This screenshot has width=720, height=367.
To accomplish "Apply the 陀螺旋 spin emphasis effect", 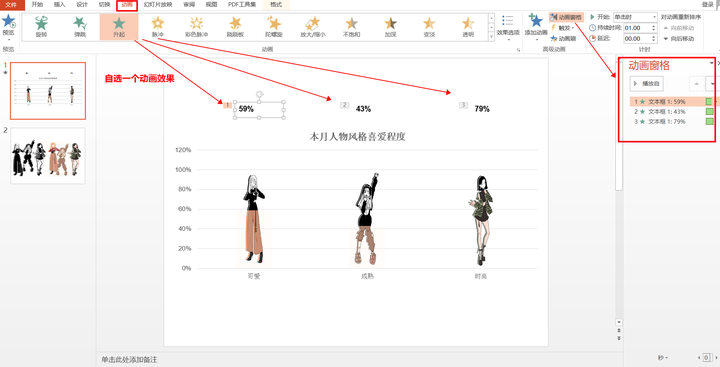I will 274,26.
